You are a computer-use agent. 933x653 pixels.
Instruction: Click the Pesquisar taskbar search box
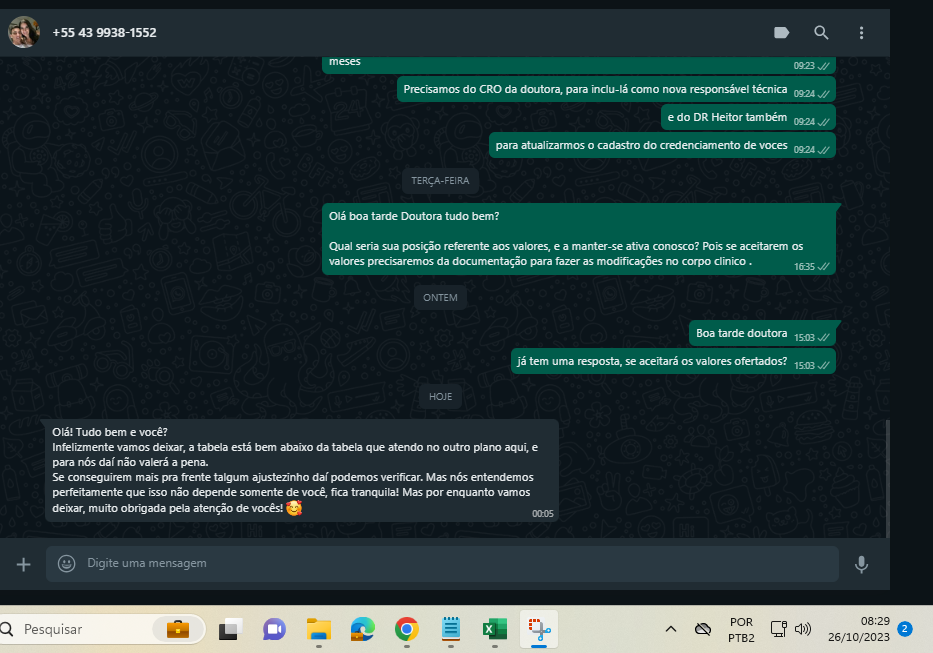[102, 629]
